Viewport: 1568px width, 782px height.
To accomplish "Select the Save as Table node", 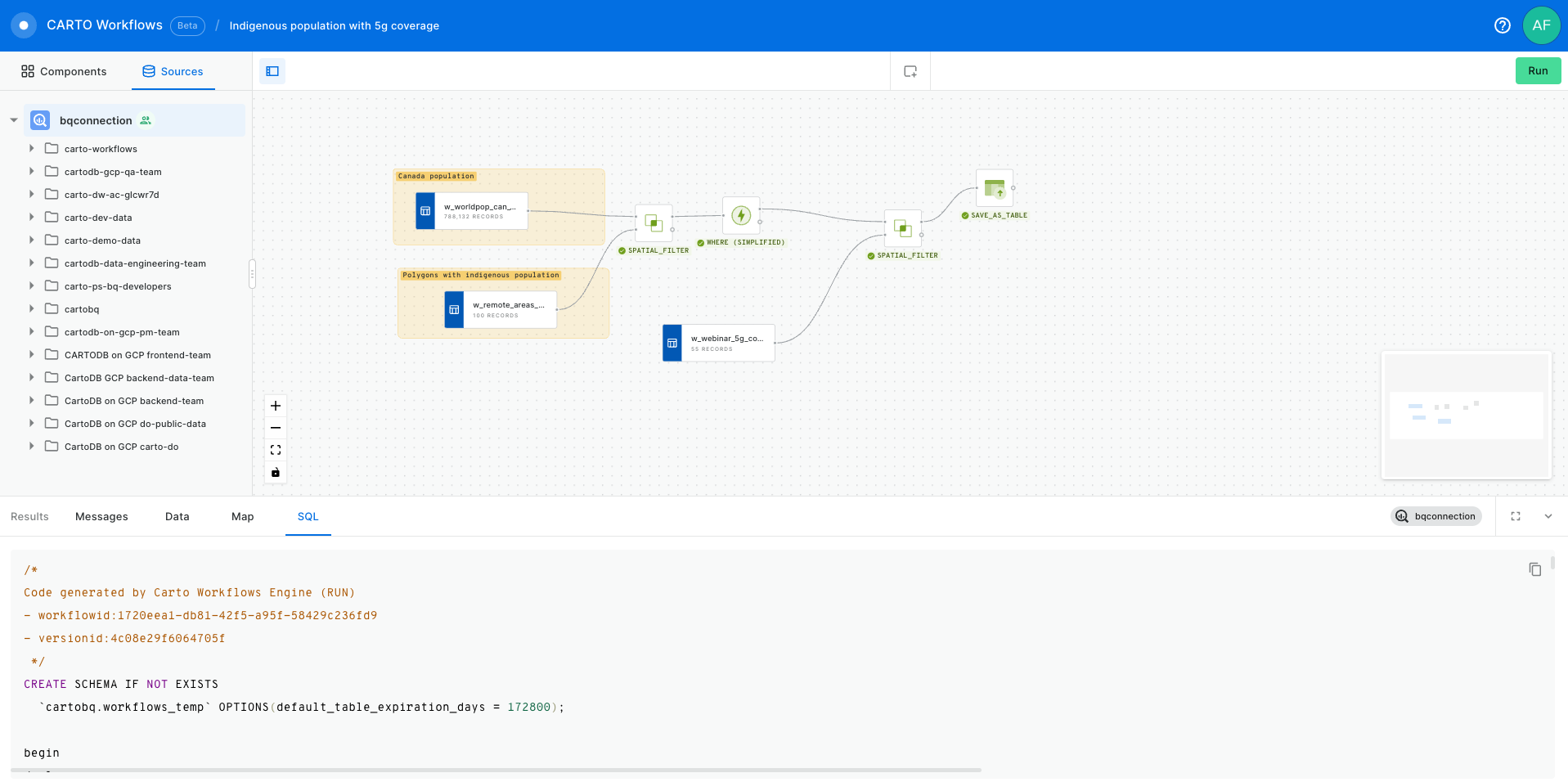I will pos(994,188).
